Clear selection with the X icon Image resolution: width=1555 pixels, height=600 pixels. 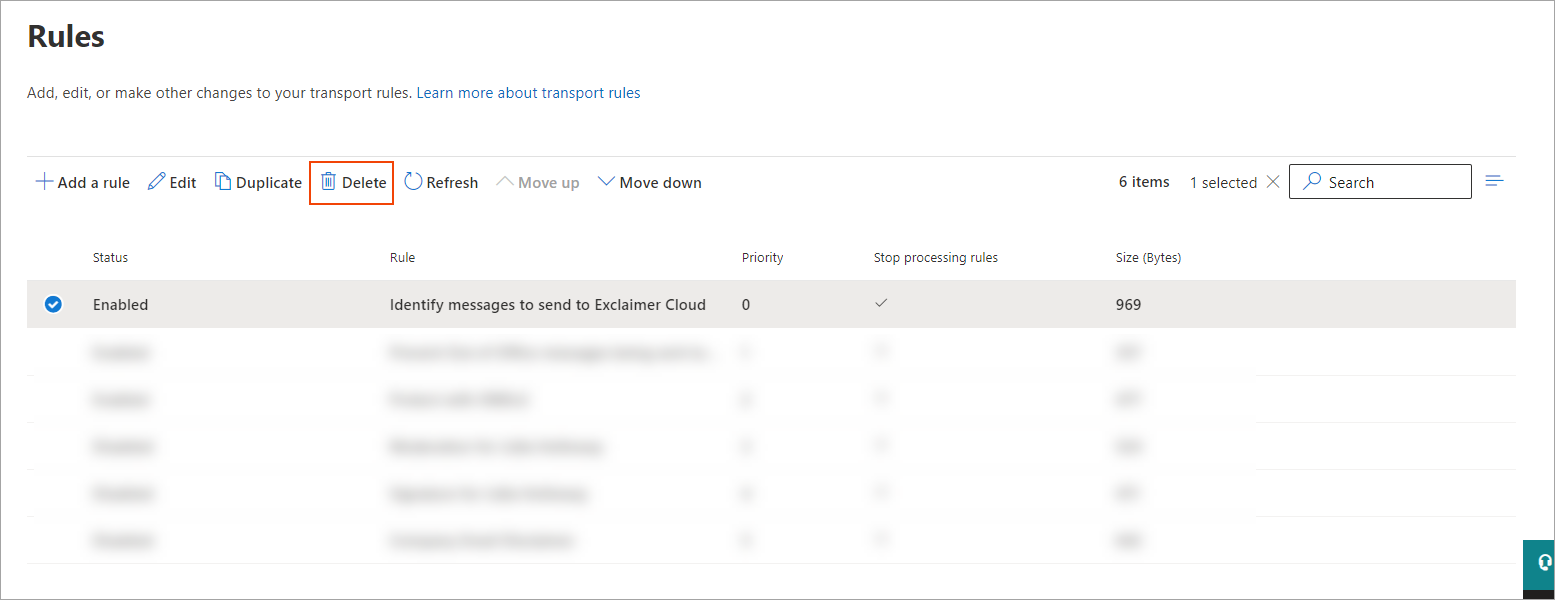click(x=1273, y=182)
